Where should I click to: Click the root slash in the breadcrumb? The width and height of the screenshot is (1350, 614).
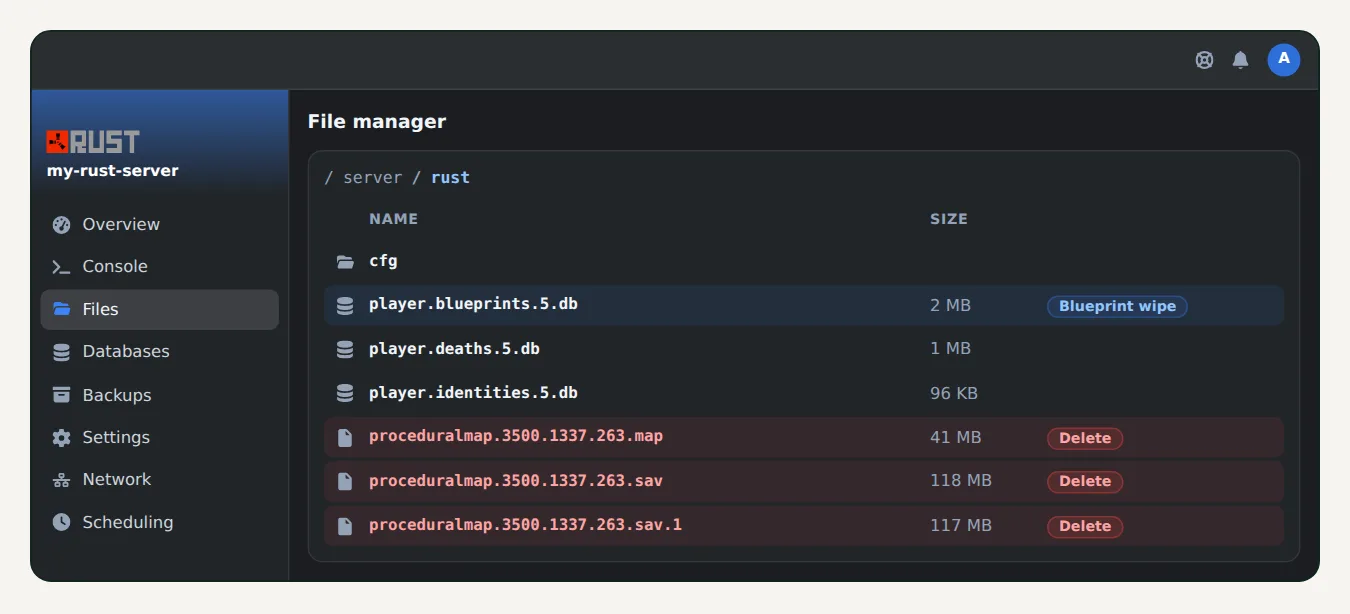click(x=329, y=177)
